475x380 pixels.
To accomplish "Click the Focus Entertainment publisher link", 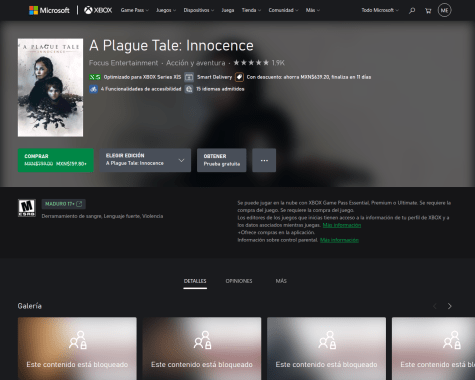I will [123, 63].
